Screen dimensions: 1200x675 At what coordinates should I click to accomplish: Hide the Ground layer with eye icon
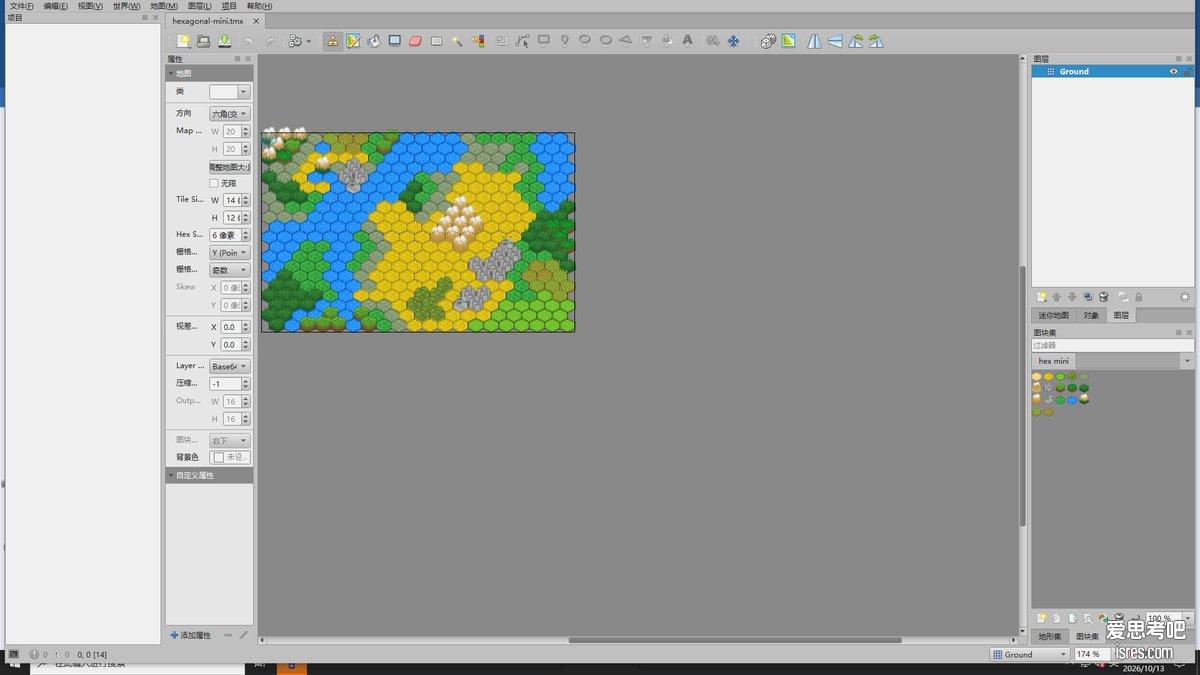tap(1174, 71)
